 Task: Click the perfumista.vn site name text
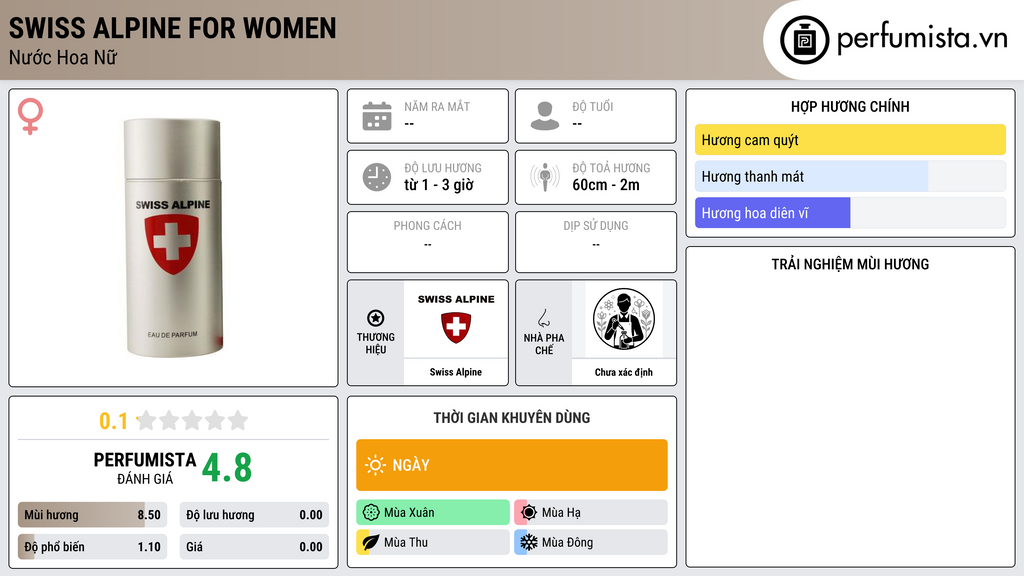(x=922, y=39)
